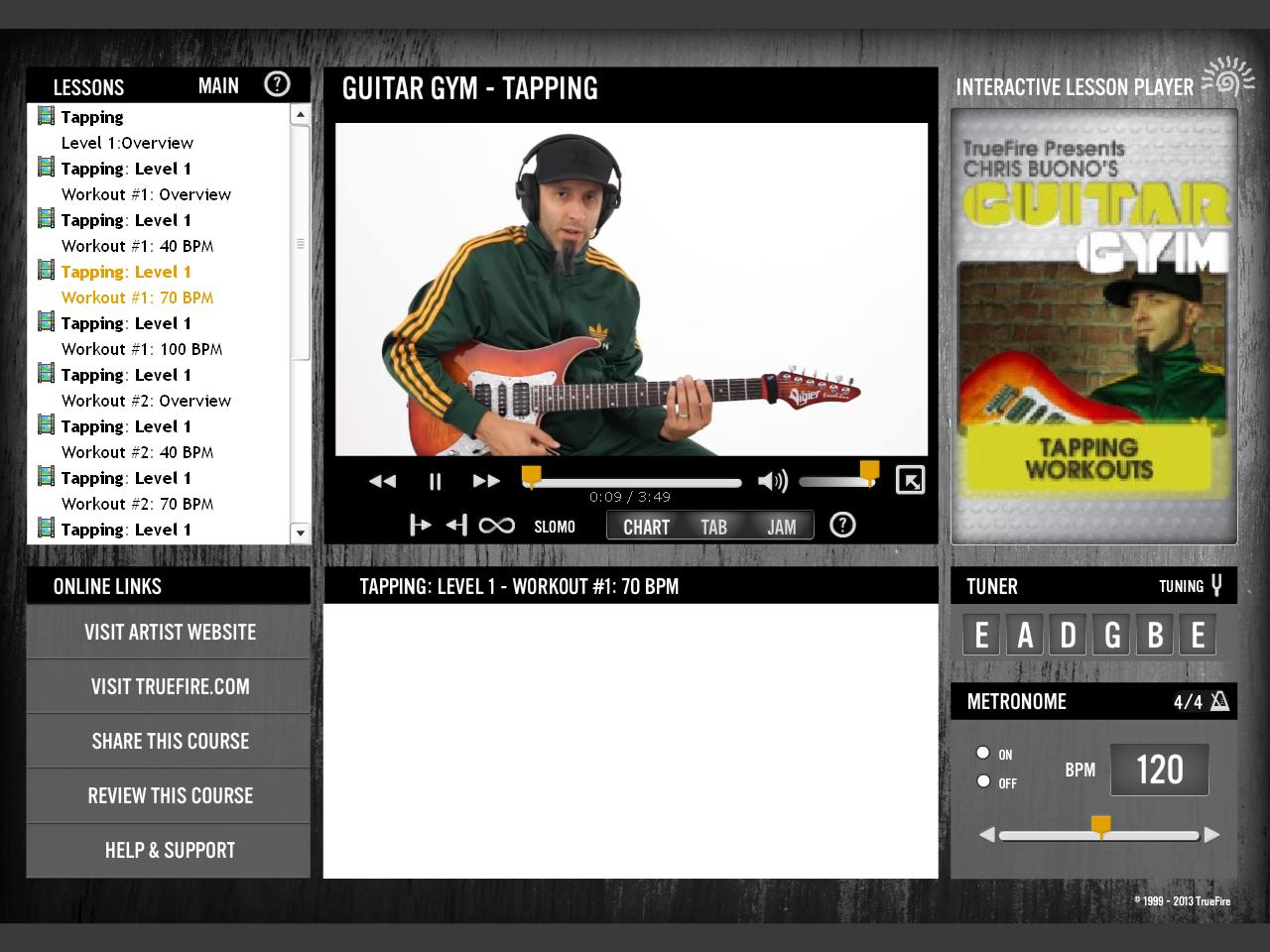This screenshot has width=1270, height=952.
Task: Click the lesson list scrollbar thumb
Action: tap(301, 243)
